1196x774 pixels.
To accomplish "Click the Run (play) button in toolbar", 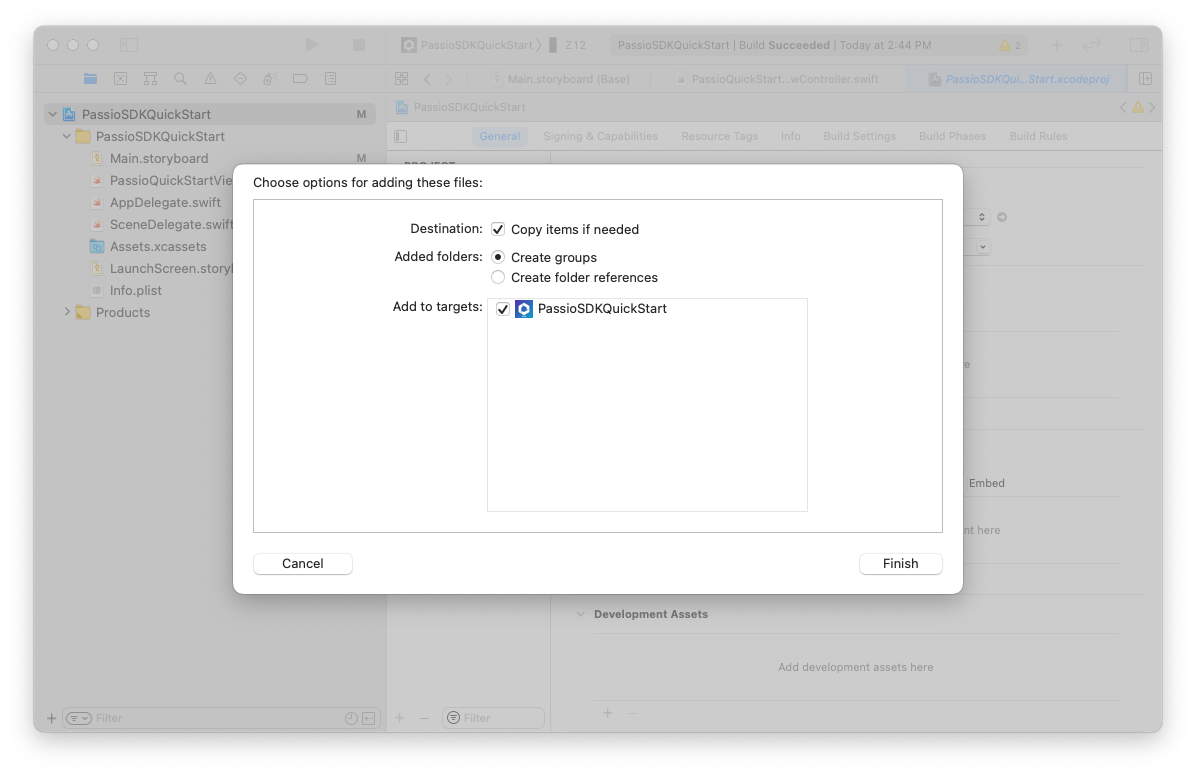I will tap(312, 45).
